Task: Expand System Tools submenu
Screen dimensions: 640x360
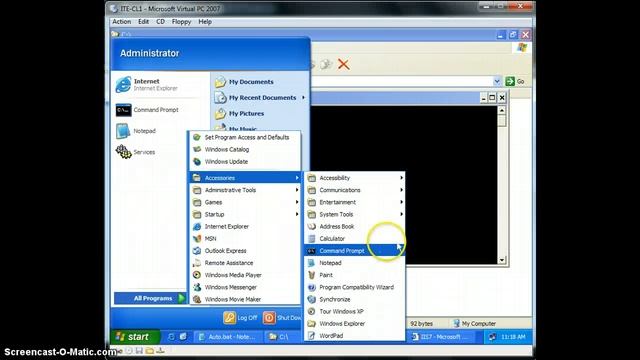Action: [x=355, y=214]
